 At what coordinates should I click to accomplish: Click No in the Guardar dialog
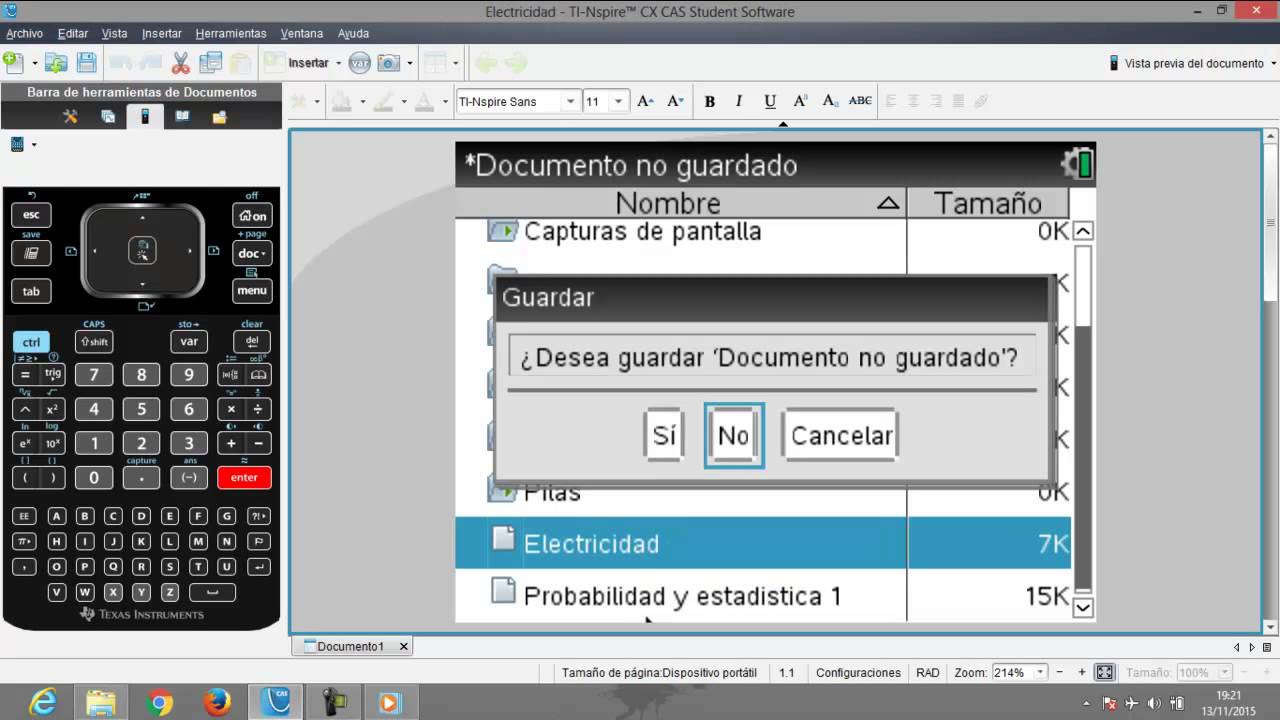[734, 436]
